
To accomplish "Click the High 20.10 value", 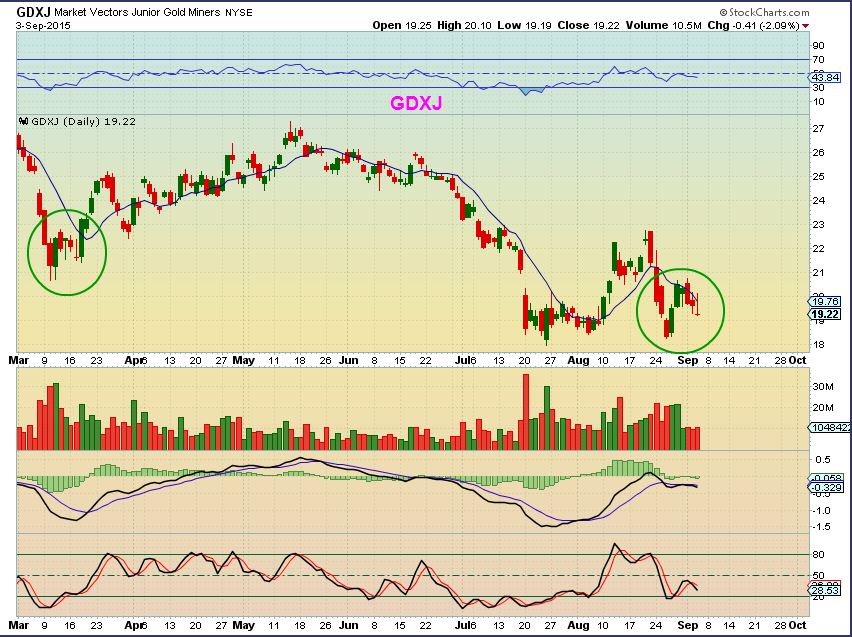I will click(x=465, y=26).
